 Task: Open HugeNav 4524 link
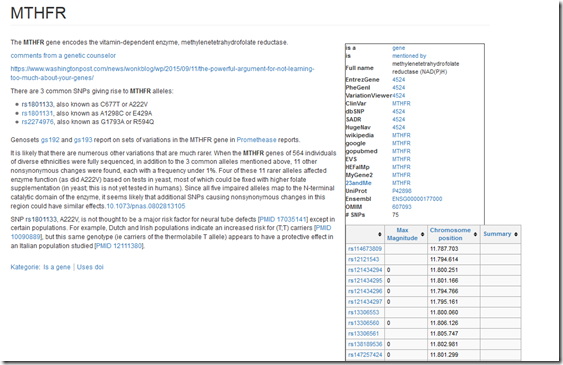tap(399, 127)
